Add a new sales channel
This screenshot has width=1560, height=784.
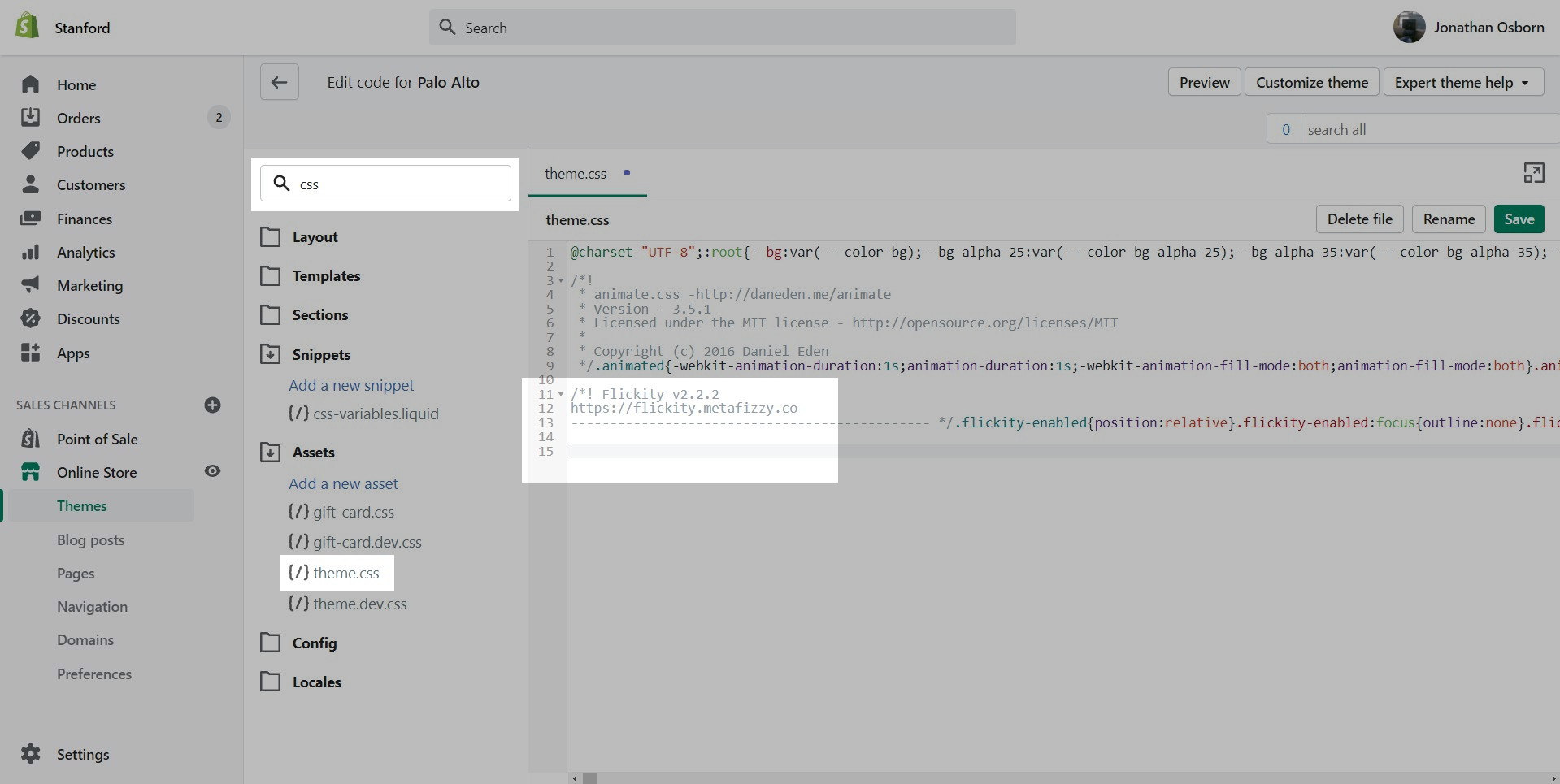(x=212, y=405)
